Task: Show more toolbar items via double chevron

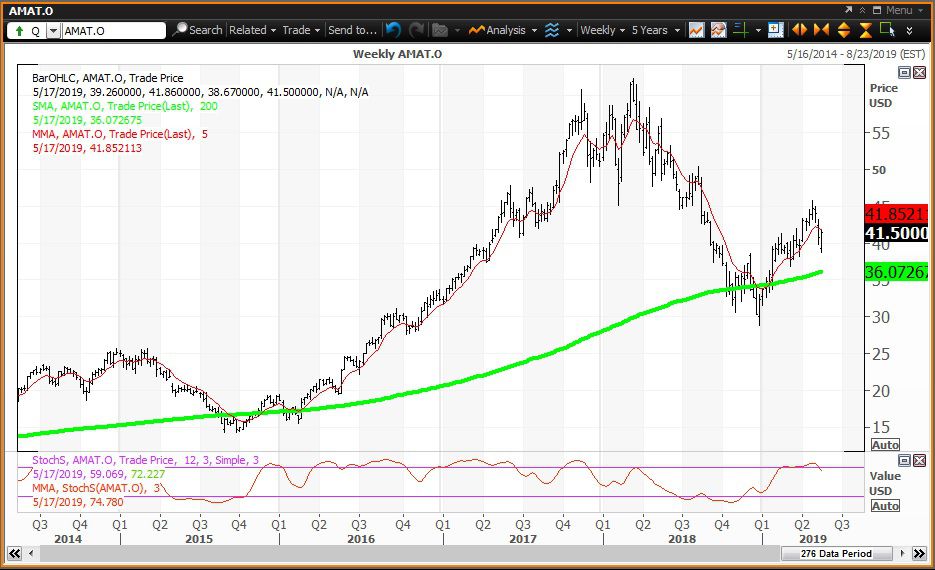Action: [909, 30]
